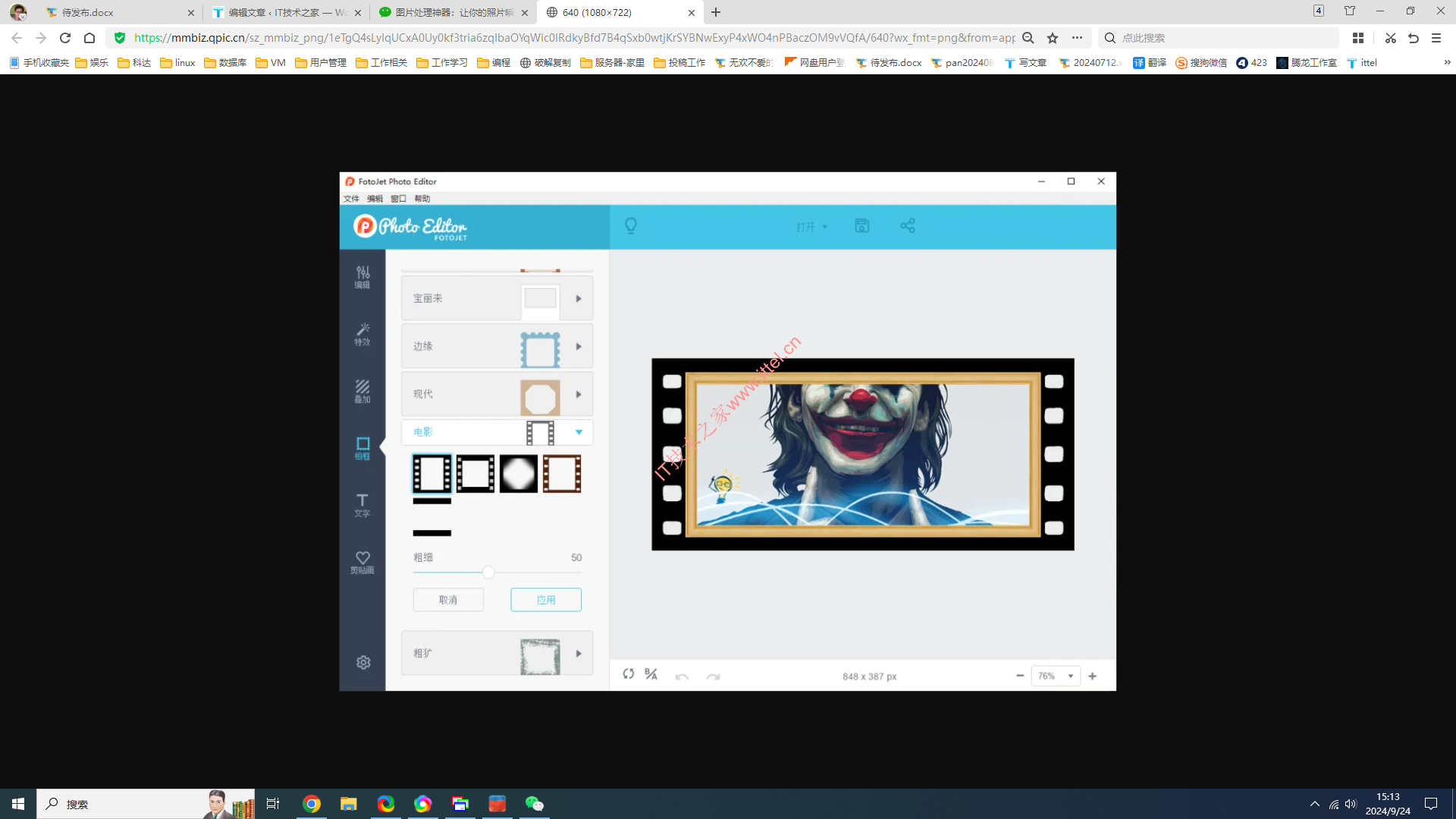Viewport: 1456px width, 819px height.
Task: Open the 腾龙工作室 bookmark
Action: click(1307, 63)
